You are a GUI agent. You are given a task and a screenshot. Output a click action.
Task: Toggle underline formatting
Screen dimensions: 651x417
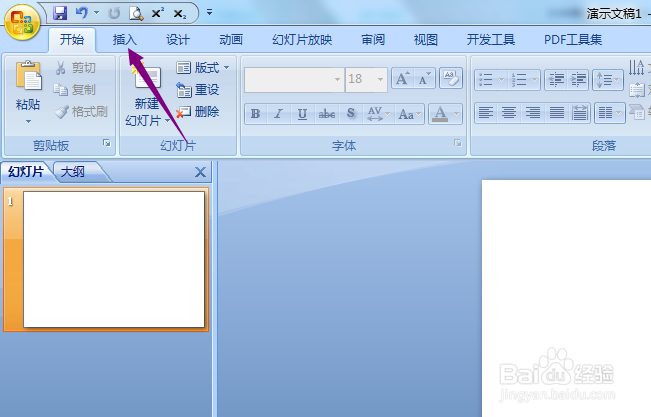[x=303, y=114]
